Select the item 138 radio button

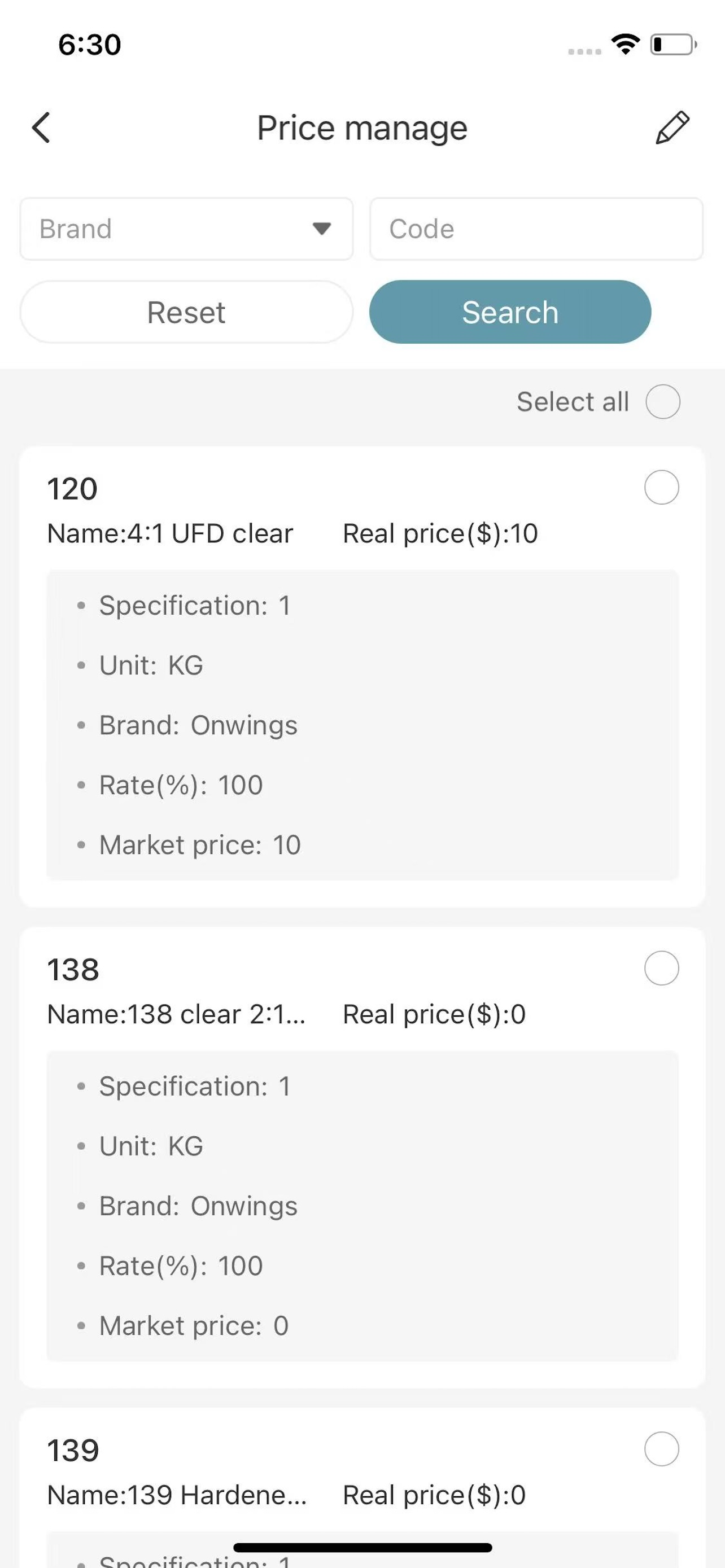(662, 969)
